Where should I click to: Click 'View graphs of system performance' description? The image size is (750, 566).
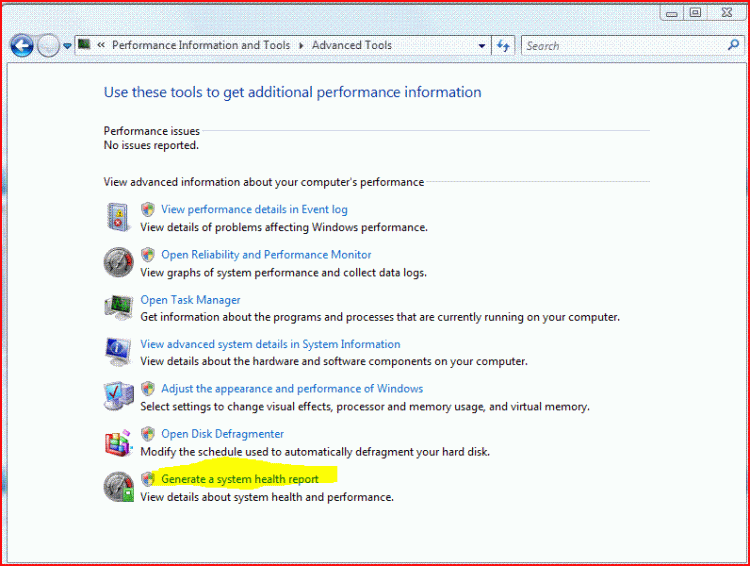pos(283,273)
